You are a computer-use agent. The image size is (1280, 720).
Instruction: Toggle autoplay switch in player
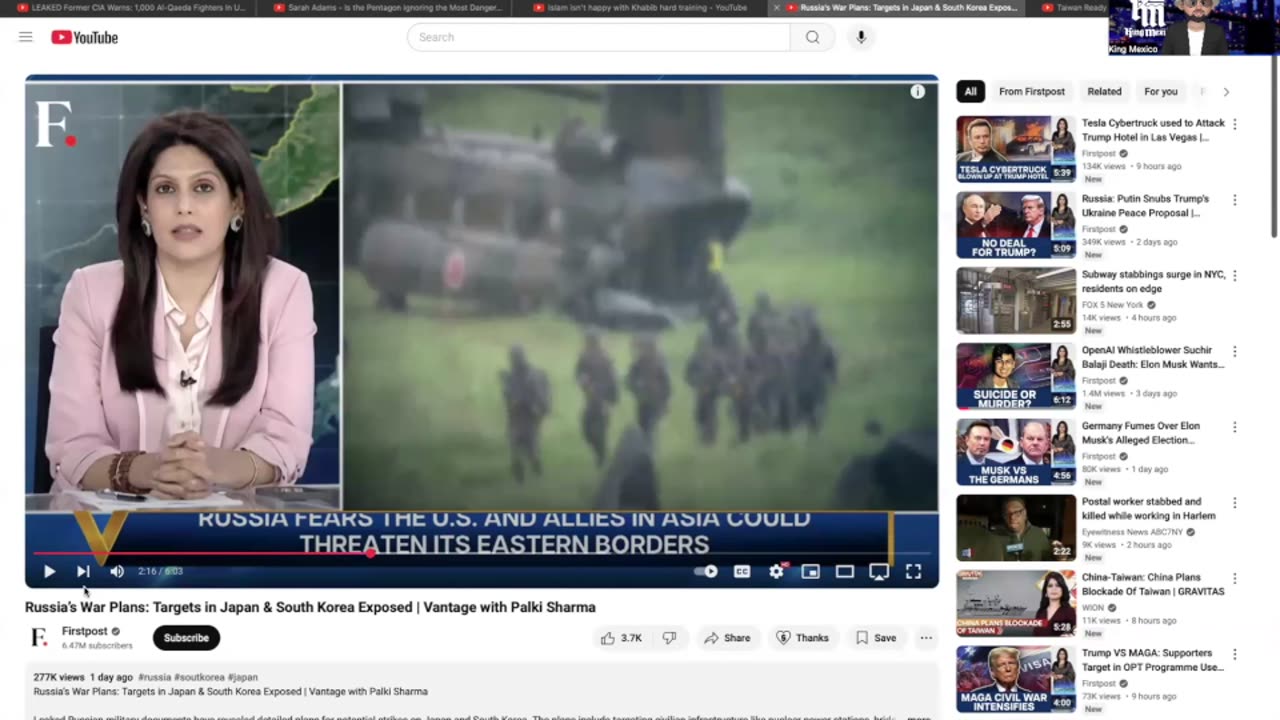click(706, 571)
